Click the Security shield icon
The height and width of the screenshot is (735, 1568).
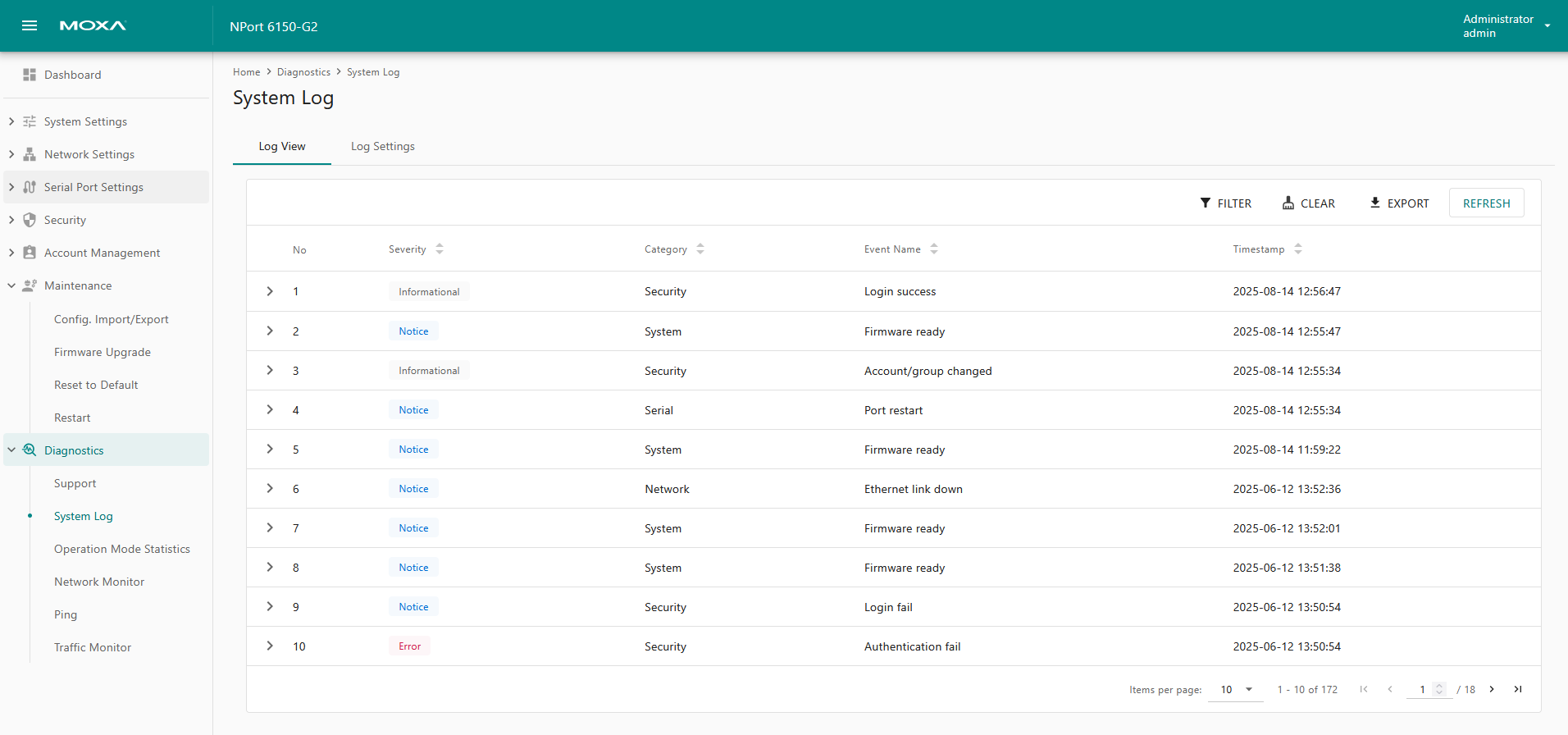[30, 220]
